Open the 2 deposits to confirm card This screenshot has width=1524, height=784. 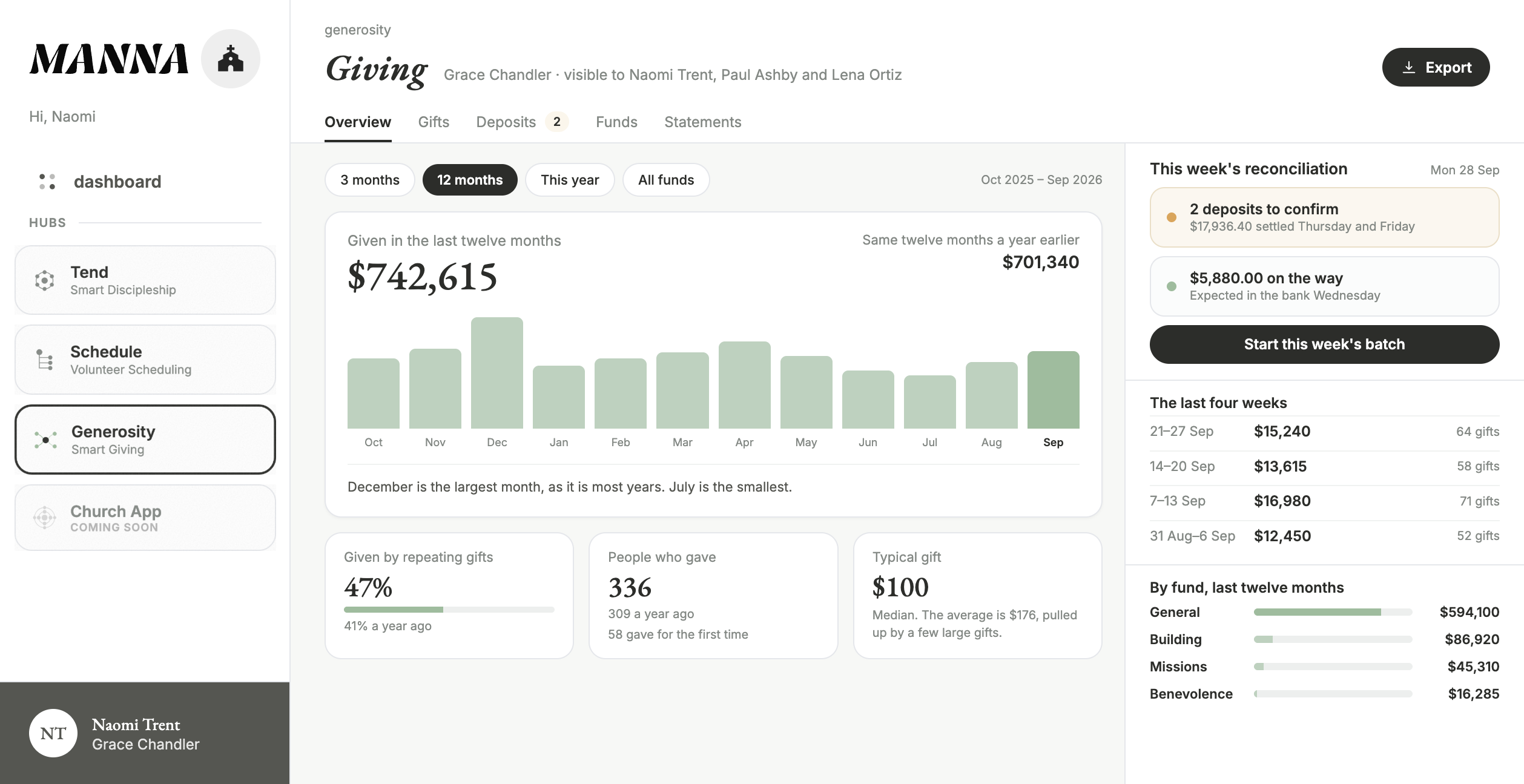[x=1324, y=217]
